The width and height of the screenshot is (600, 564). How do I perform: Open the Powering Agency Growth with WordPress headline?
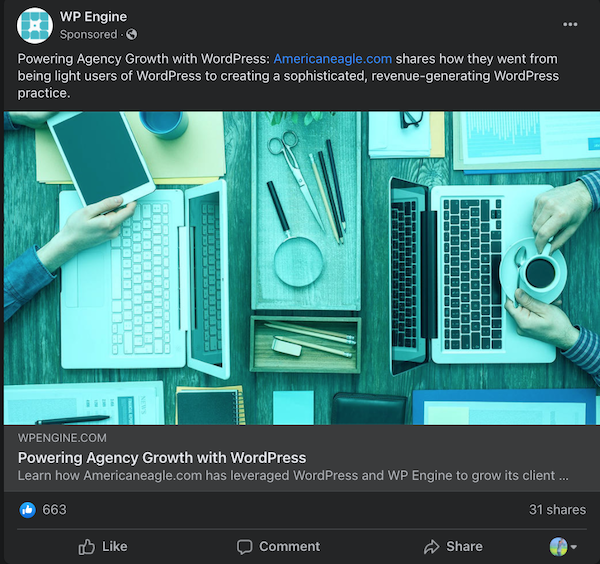pos(162,458)
